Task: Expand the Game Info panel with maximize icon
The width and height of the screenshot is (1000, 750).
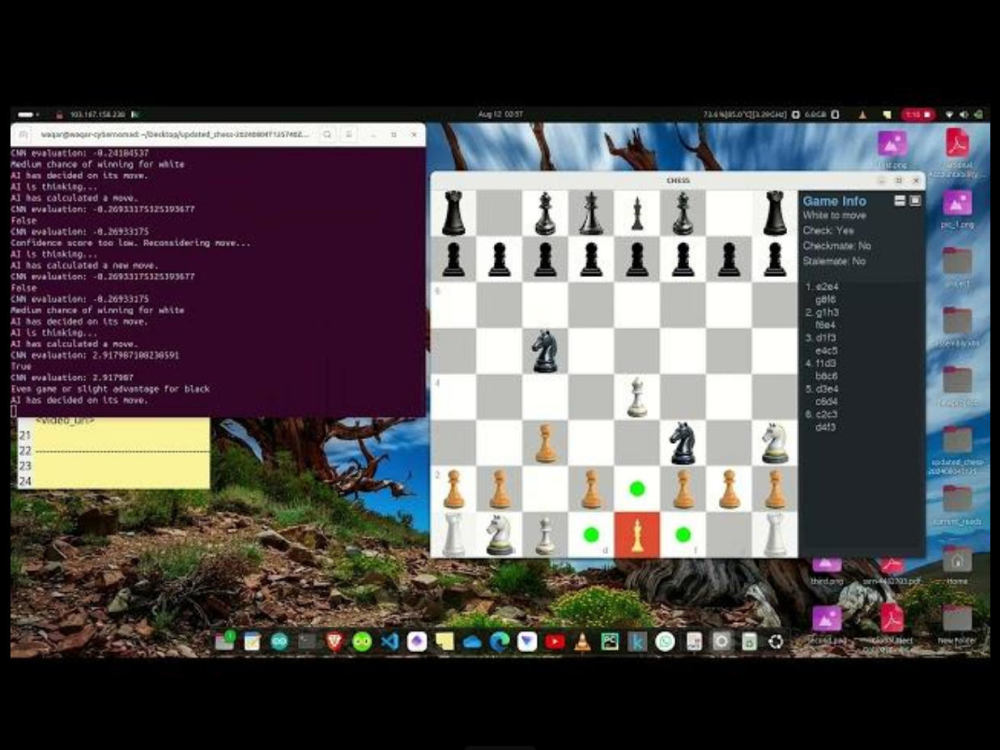Action: pos(915,200)
